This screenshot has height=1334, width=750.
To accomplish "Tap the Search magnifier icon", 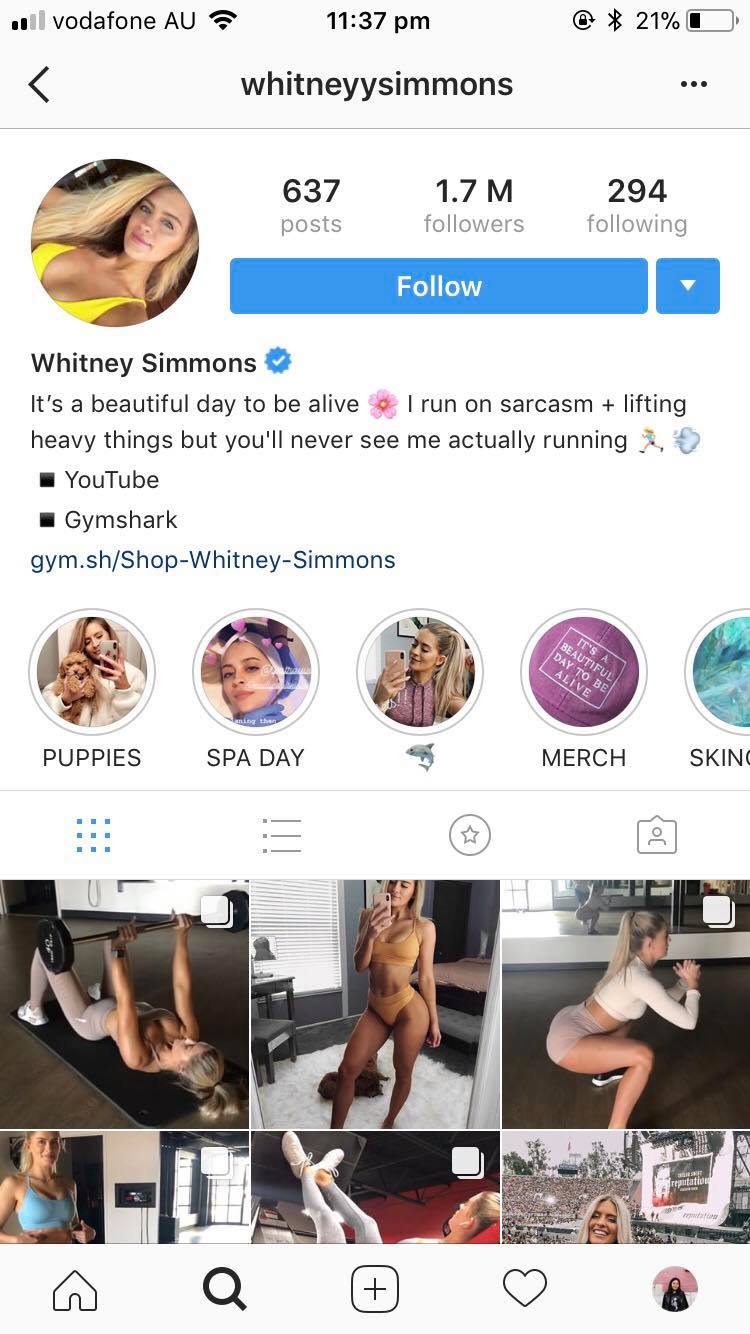I will [x=224, y=1289].
